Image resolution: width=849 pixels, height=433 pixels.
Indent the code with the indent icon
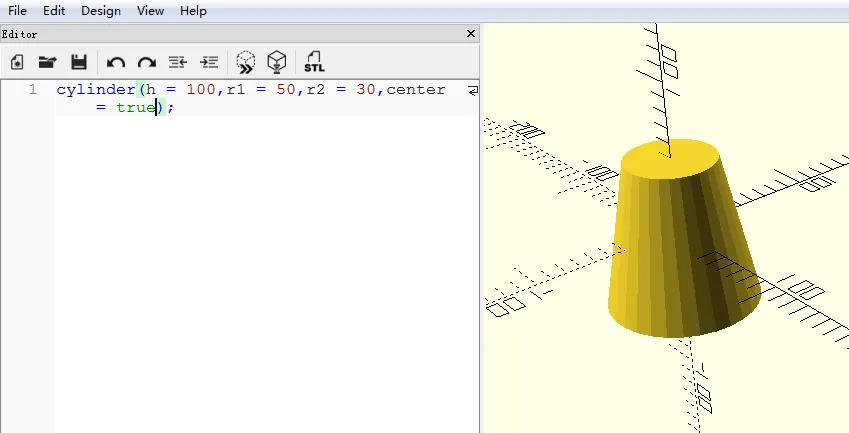point(209,62)
